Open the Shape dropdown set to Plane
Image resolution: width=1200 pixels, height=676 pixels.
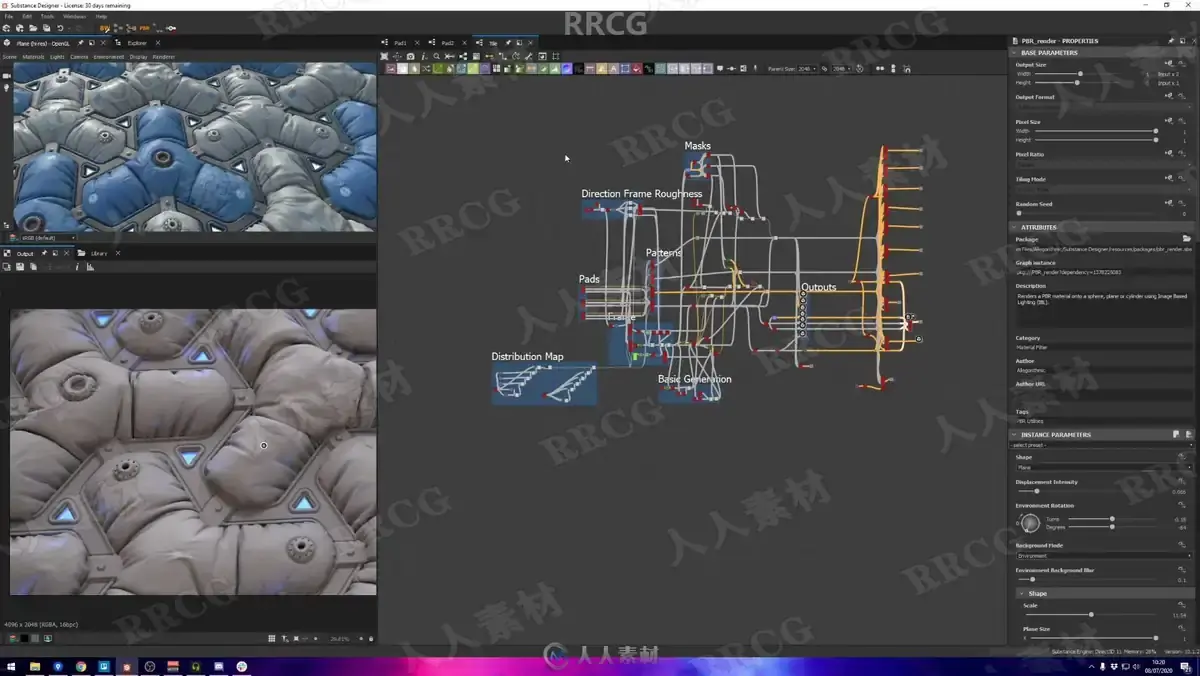coord(1104,467)
